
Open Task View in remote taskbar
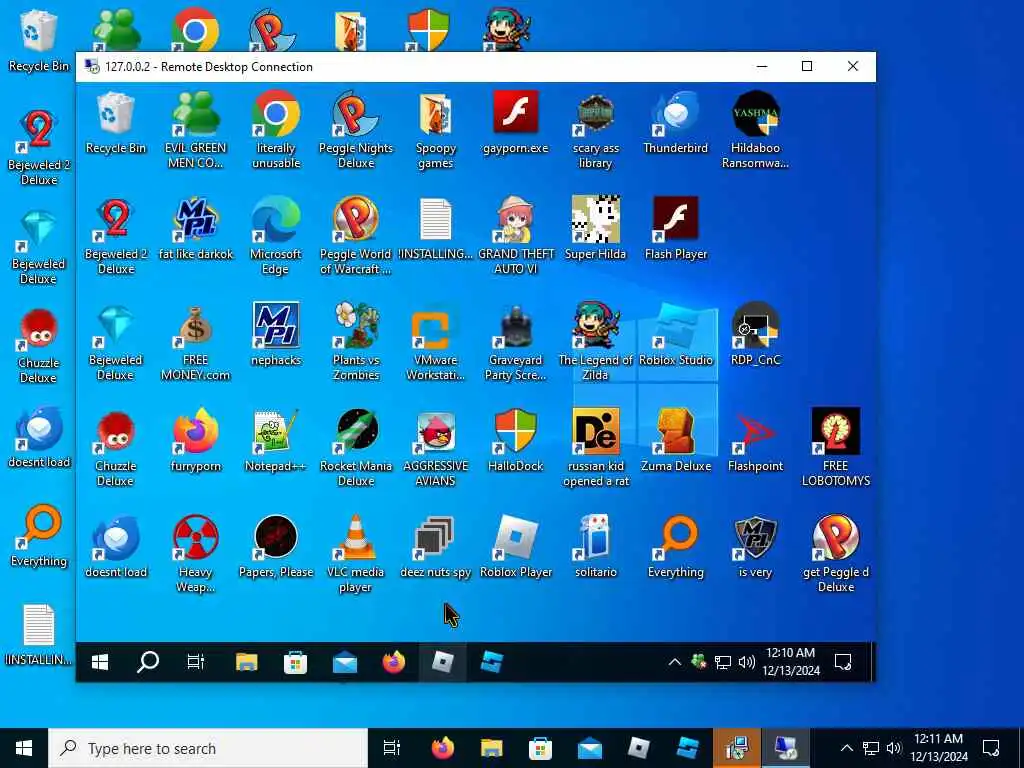pos(196,662)
